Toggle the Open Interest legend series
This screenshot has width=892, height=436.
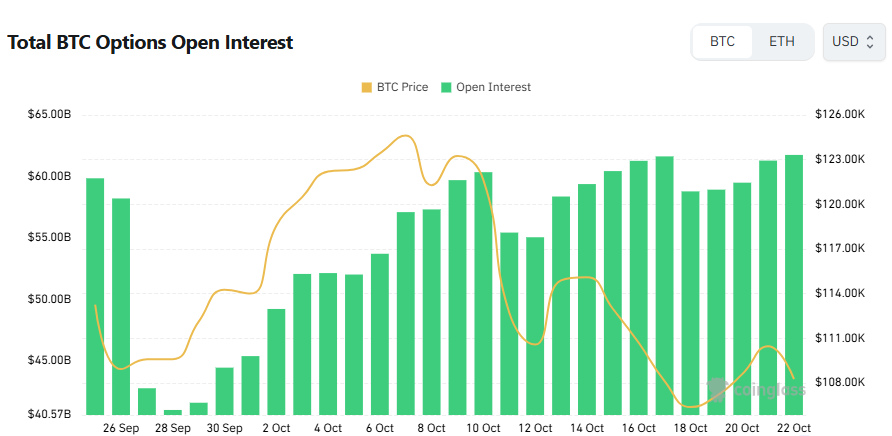[493, 87]
